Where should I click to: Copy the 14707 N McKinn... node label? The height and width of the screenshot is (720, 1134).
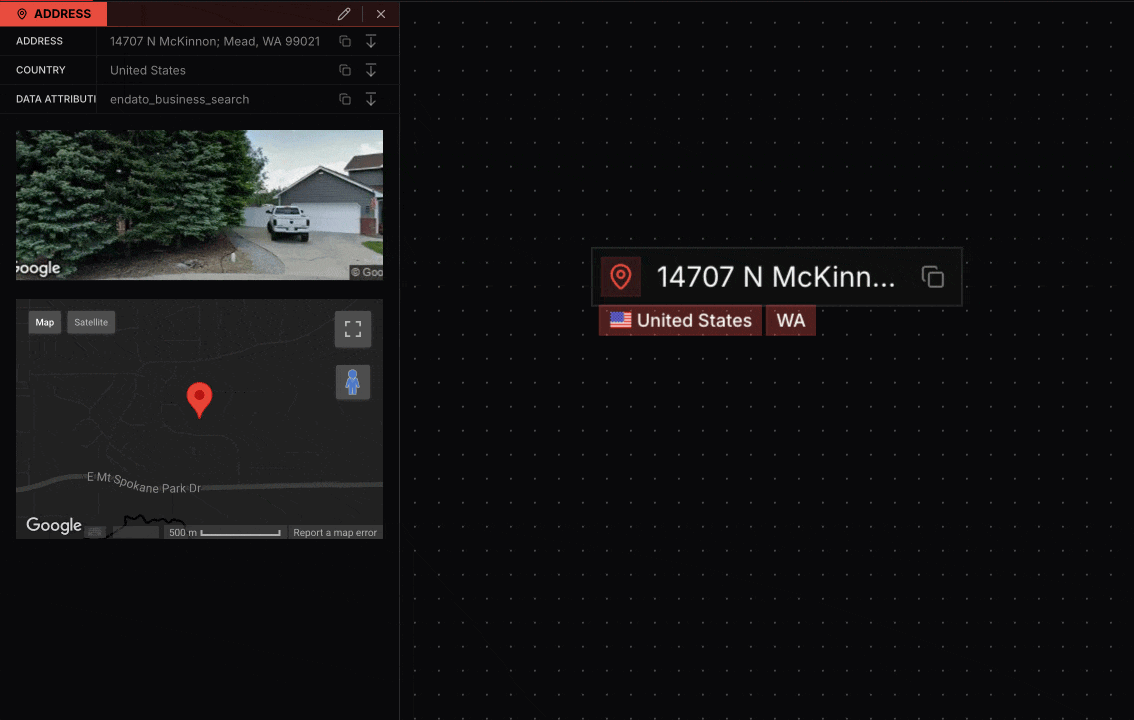(x=933, y=277)
